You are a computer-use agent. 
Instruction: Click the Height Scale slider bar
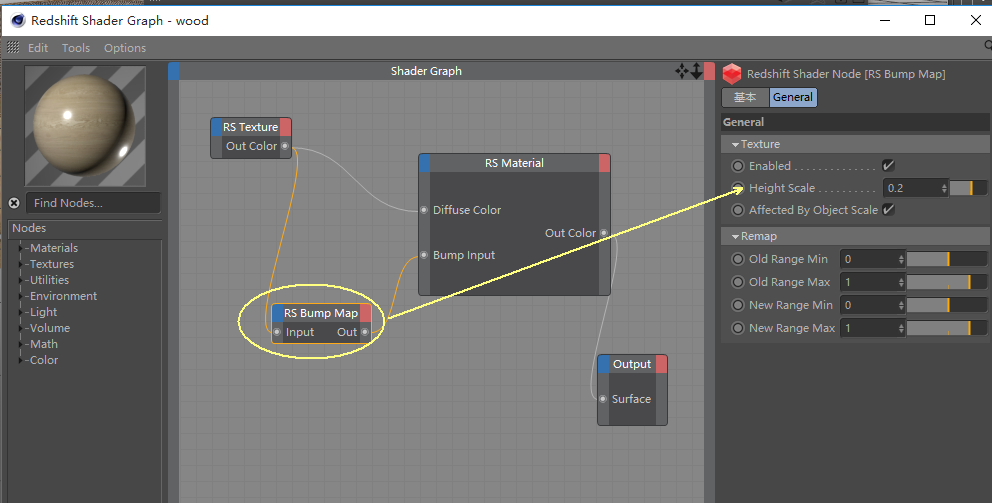pyautogui.click(x=968, y=188)
